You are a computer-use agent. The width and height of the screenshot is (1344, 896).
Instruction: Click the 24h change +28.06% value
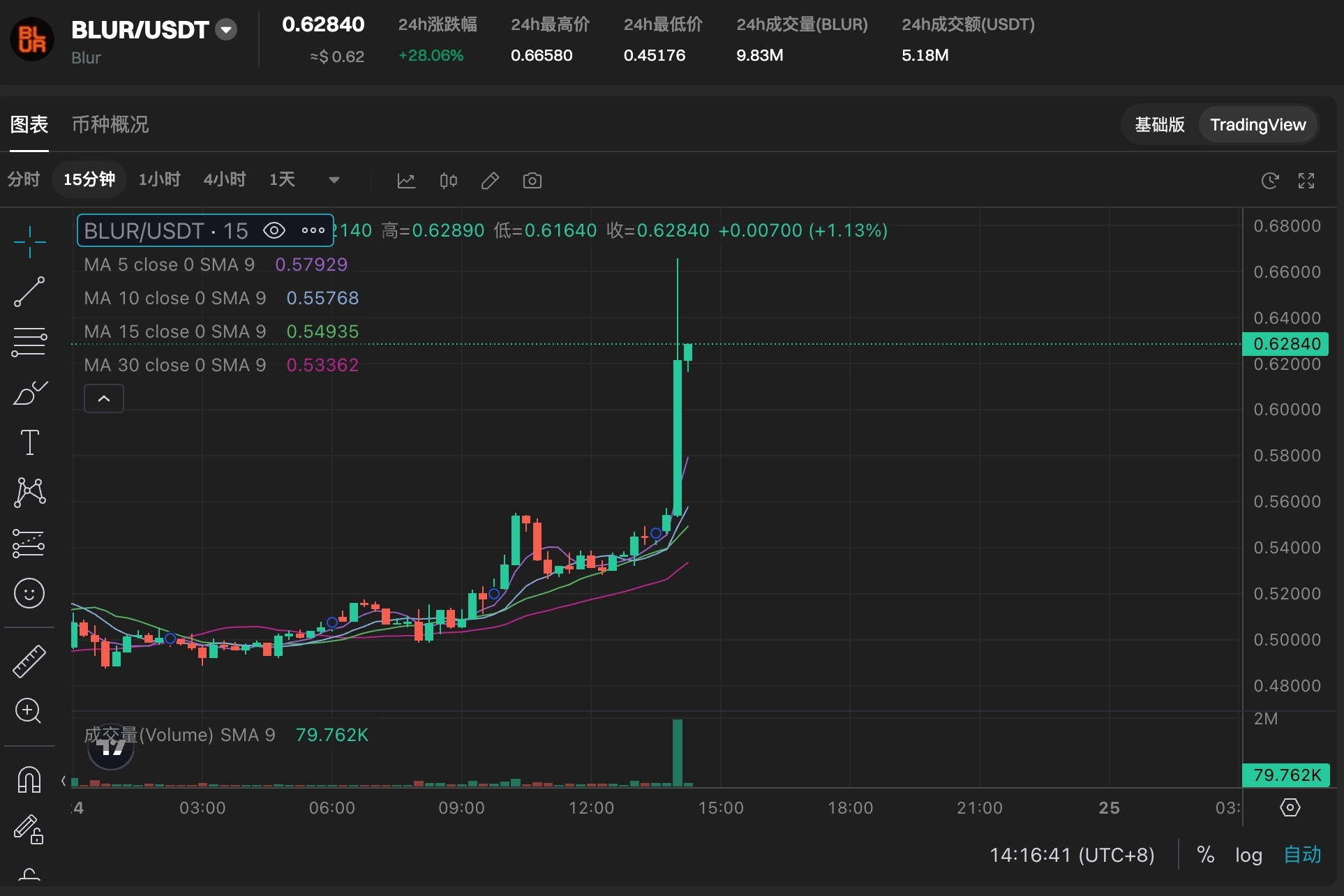[x=431, y=55]
